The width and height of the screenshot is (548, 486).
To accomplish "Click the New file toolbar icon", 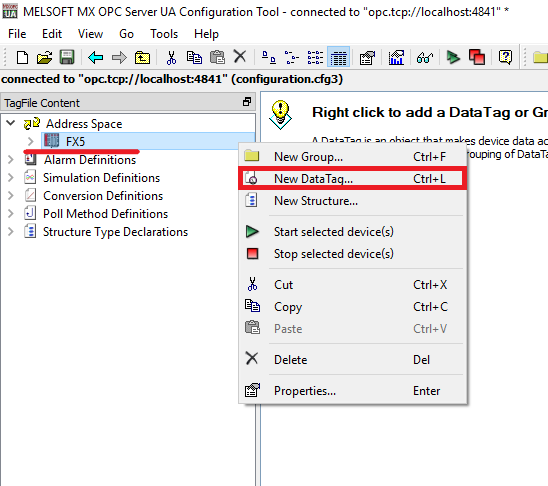I will pyautogui.click(x=22, y=57).
